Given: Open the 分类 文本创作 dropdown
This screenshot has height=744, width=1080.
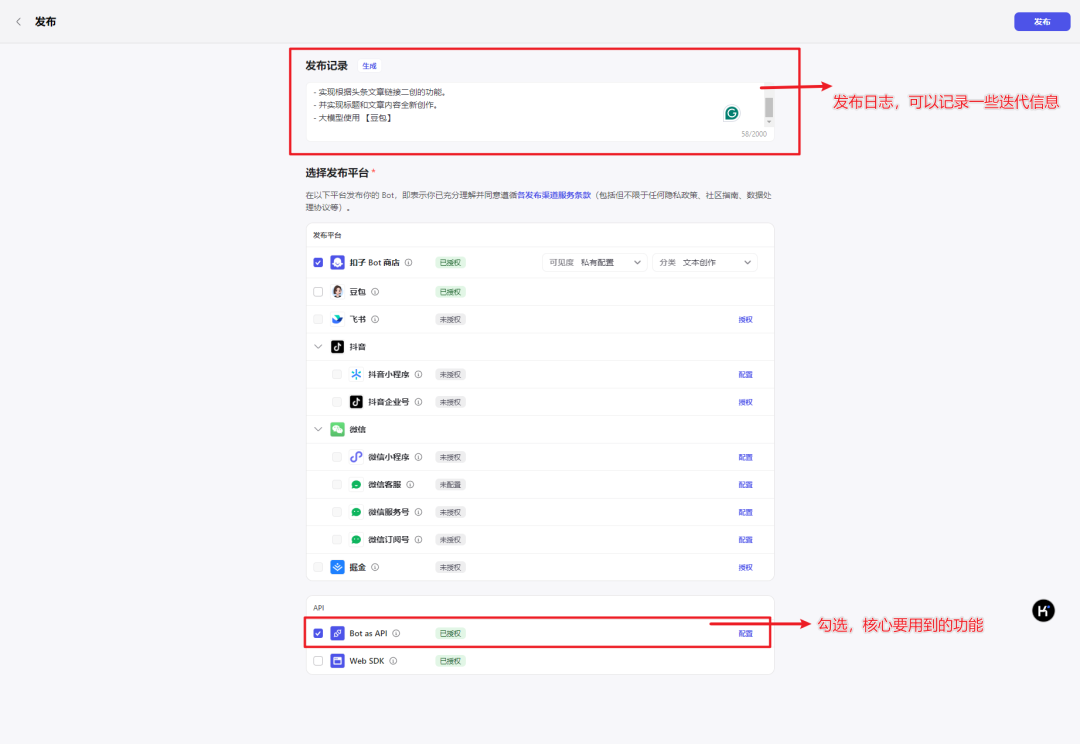Looking at the screenshot, I should pos(705,262).
